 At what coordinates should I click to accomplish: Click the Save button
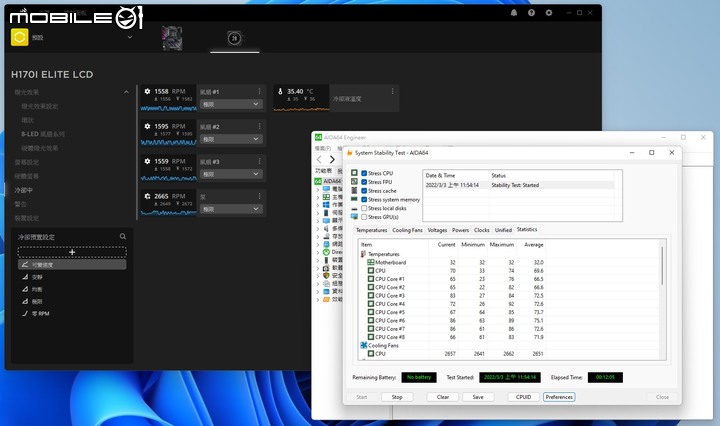[478, 397]
